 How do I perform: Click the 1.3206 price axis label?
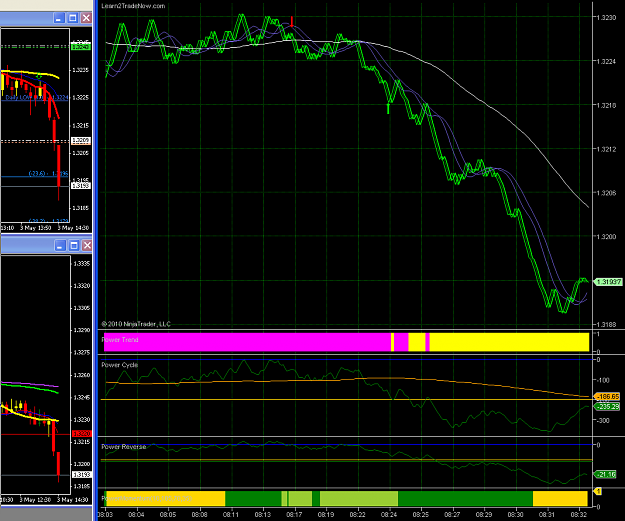606,193
